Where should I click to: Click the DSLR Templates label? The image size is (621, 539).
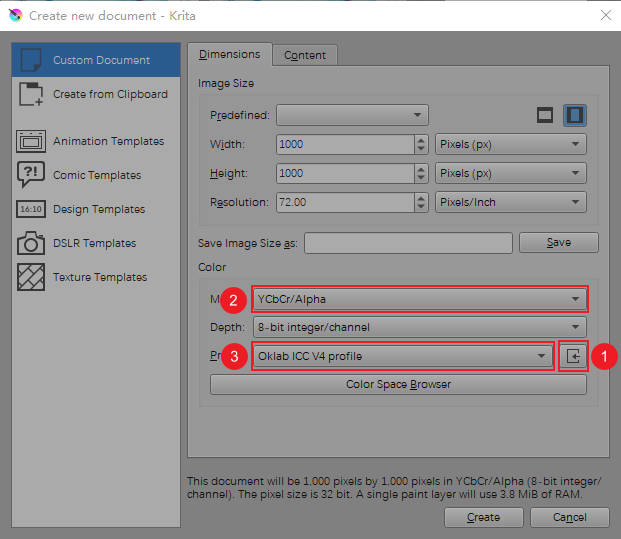95,243
